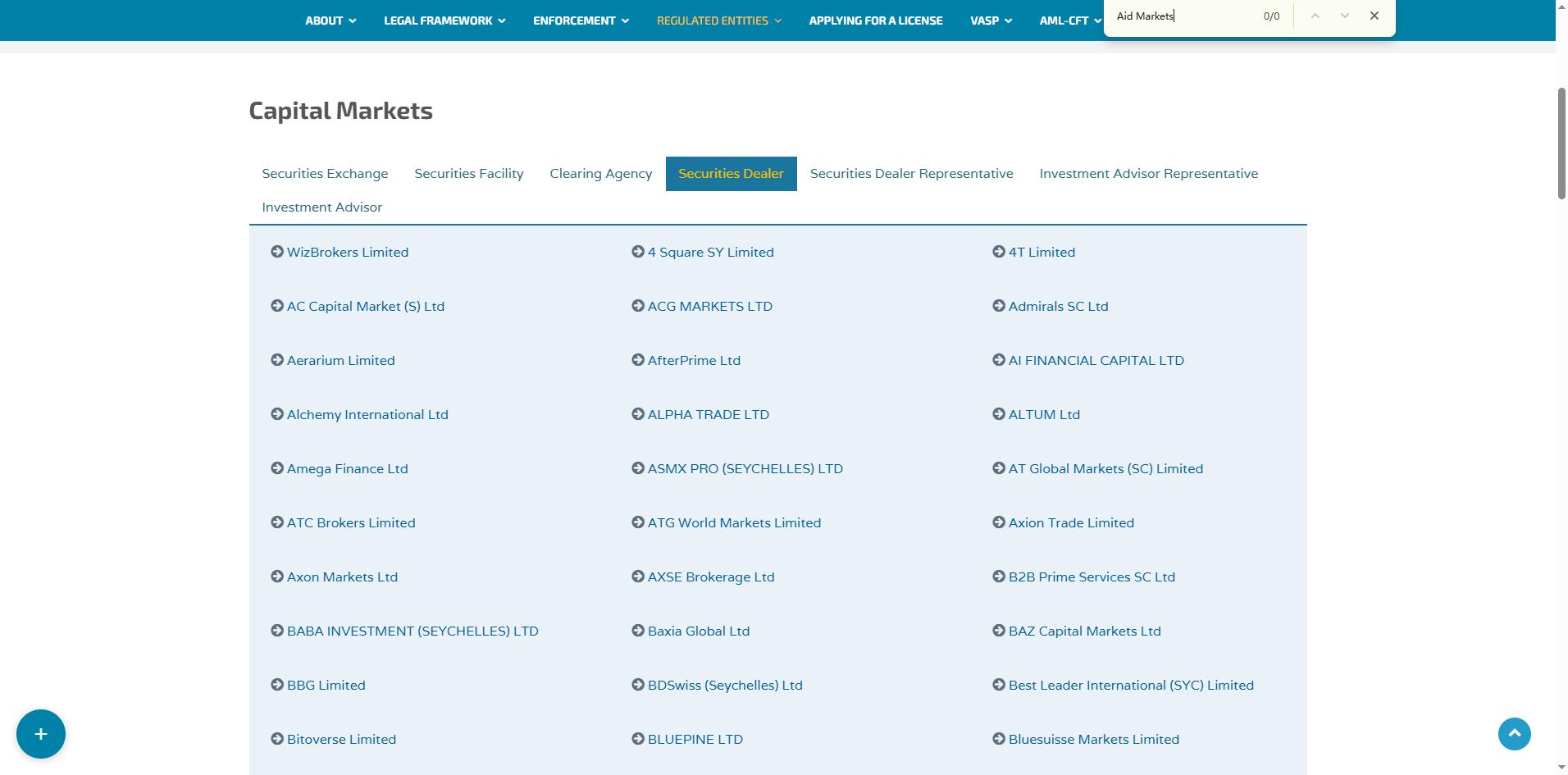Go to the previous search match arrow
1568x775 pixels.
[x=1315, y=16]
